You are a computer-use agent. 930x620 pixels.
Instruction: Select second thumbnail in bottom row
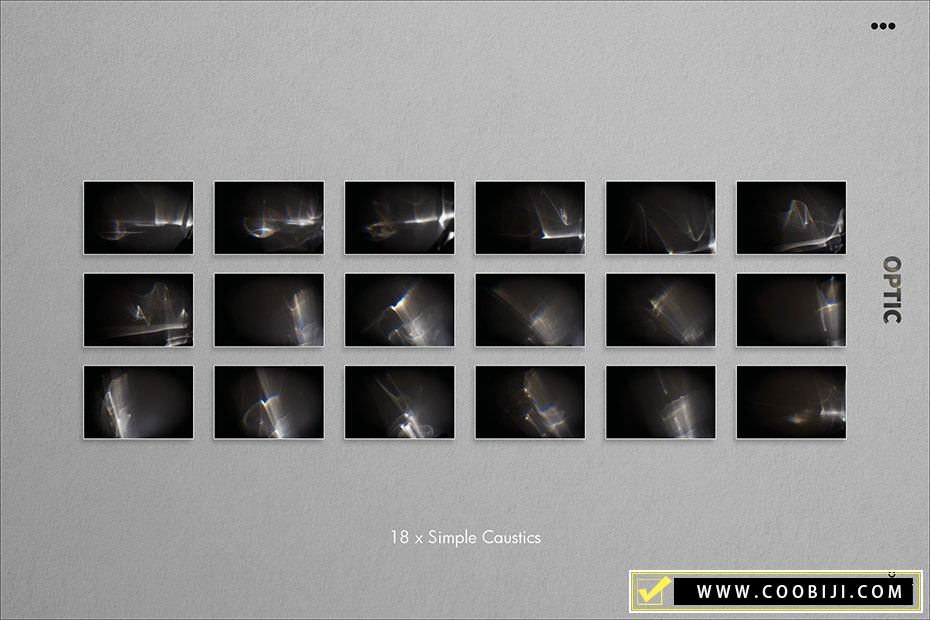coord(269,402)
